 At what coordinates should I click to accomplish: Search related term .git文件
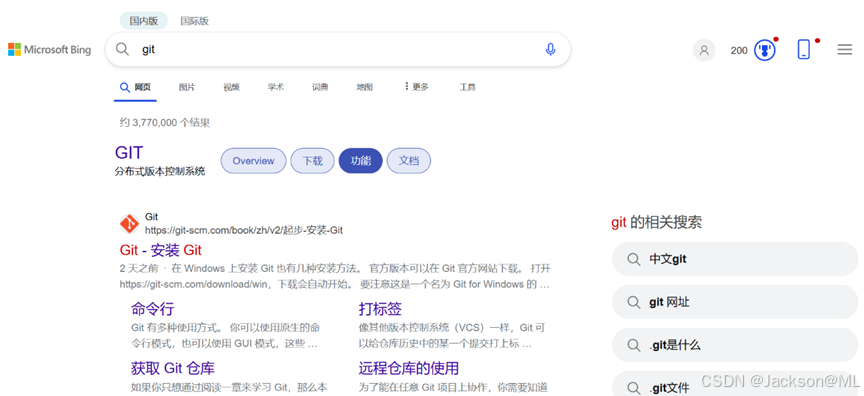[735, 384]
